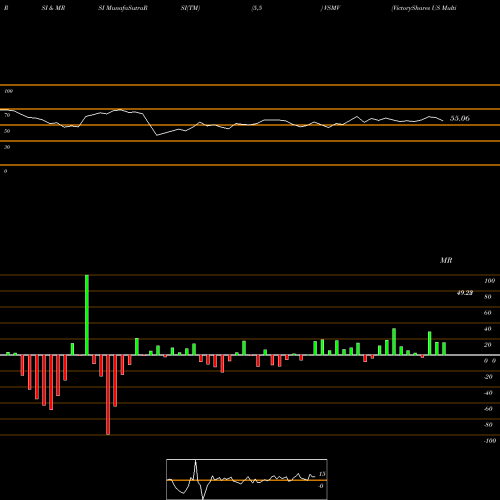
Task: Select the 'MR' panel title
Action: tap(446, 260)
